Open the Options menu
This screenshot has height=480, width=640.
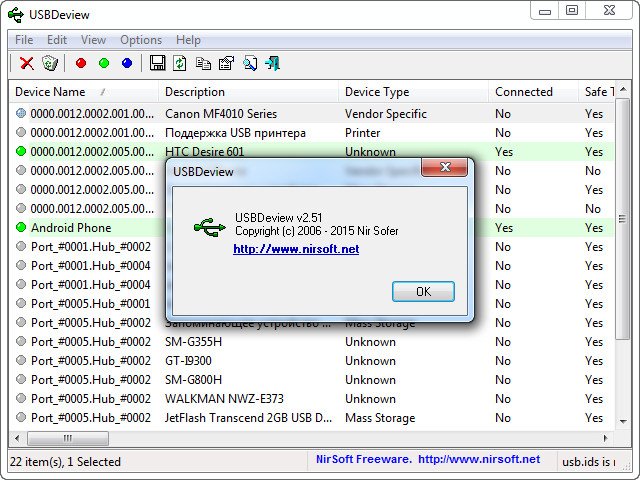[x=141, y=40]
